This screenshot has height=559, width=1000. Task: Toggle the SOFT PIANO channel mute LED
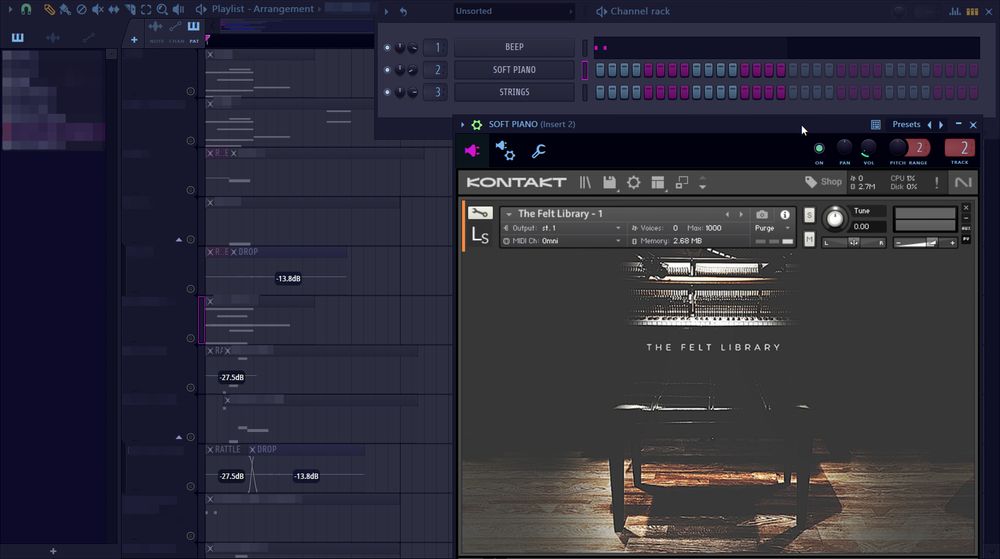click(x=387, y=69)
